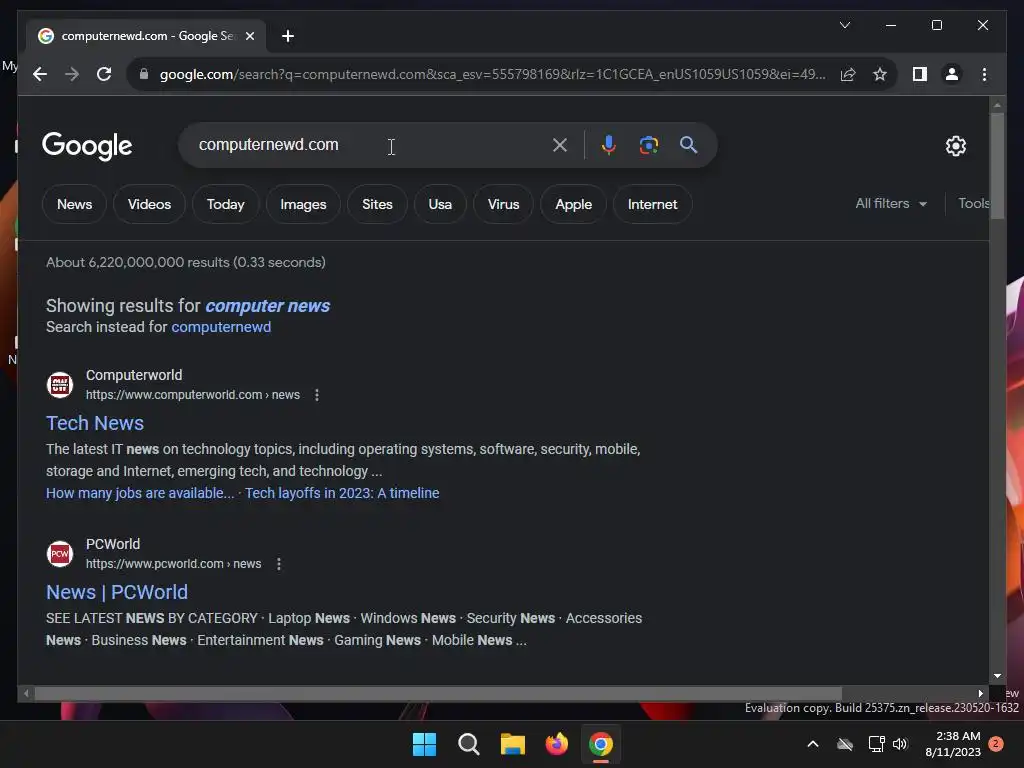Launch Firefox from taskbar
Screen dimensions: 1024x768
[x=556, y=744]
